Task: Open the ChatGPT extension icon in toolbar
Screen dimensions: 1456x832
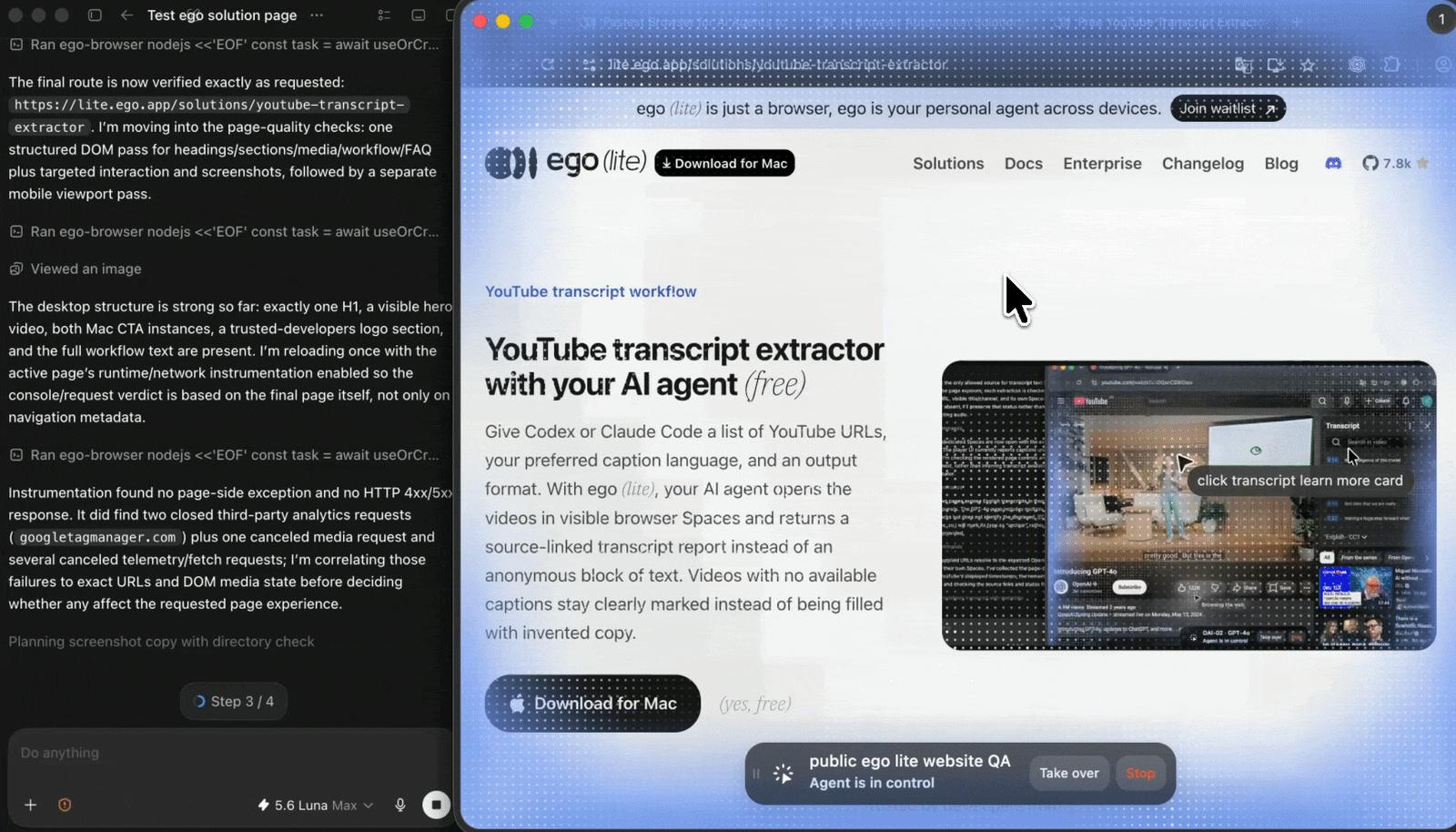Action: [1357, 65]
